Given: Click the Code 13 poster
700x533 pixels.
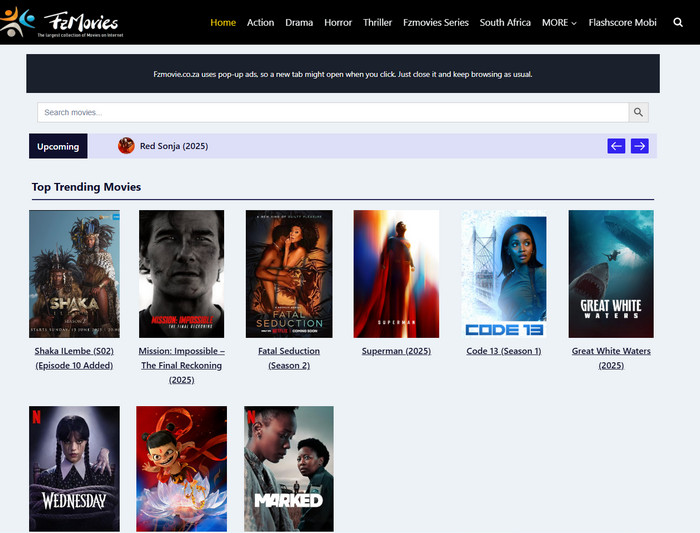Looking at the screenshot, I should click(504, 274).
